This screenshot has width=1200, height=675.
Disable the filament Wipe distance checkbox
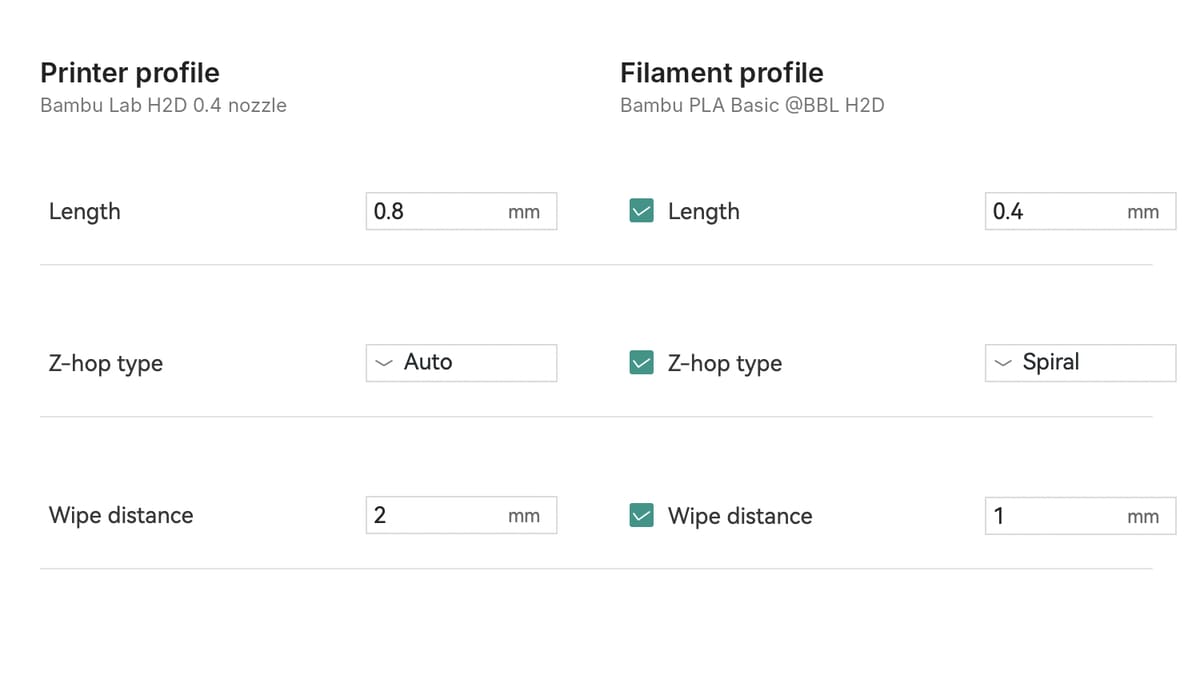tap(641, 515)
